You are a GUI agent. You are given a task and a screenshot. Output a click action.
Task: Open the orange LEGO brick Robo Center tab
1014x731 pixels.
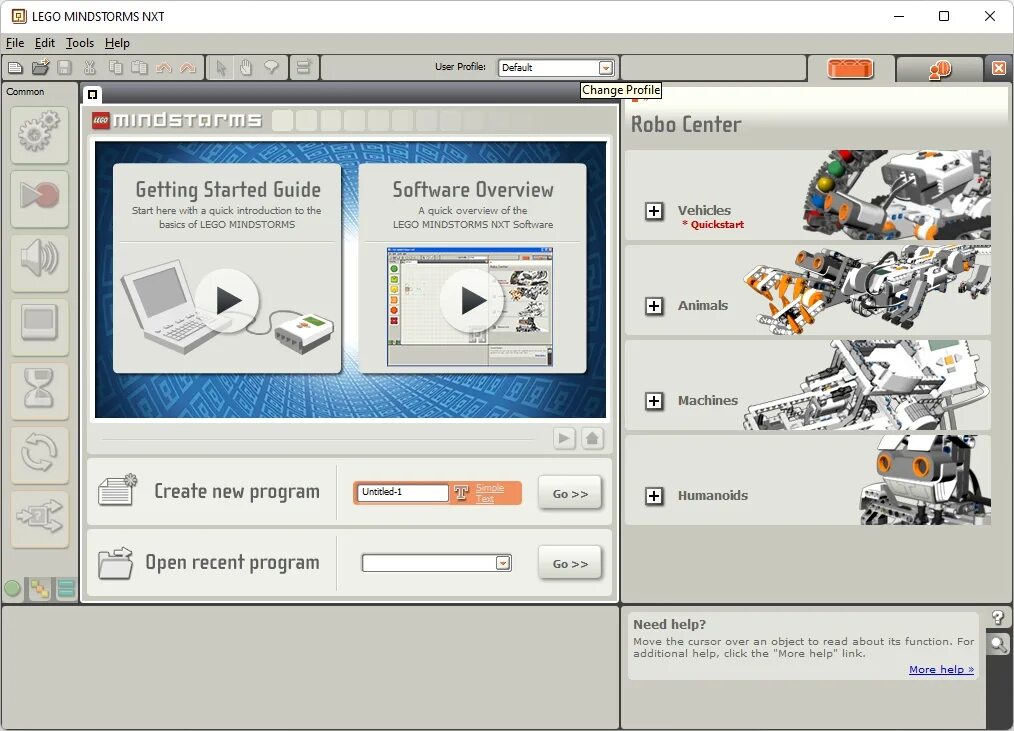[x=850, y=69]
